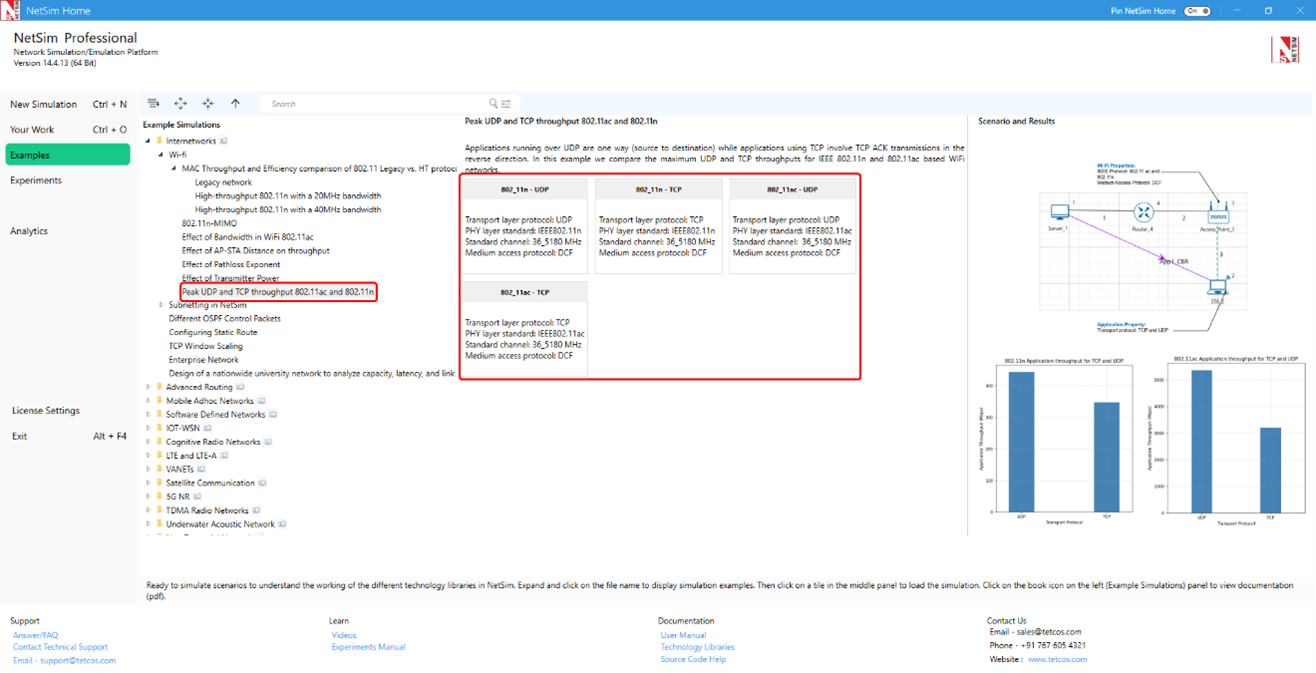Expand the Subnetting in NetSim node
The image size is (1316, 673).
point(161,305)
